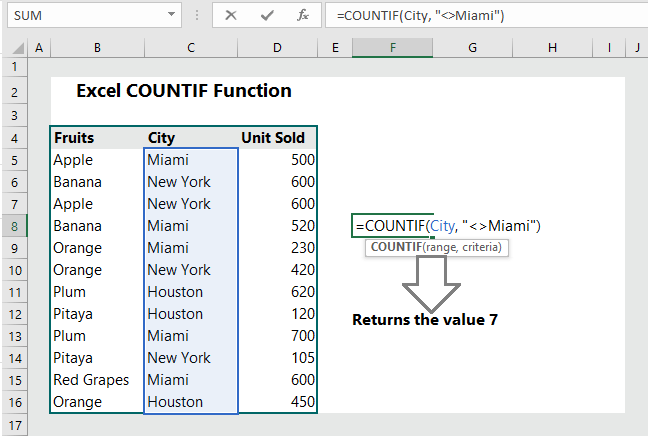Click the New York cell in row 6
This screenshot has width=648, height=436.
click(191, 182)
